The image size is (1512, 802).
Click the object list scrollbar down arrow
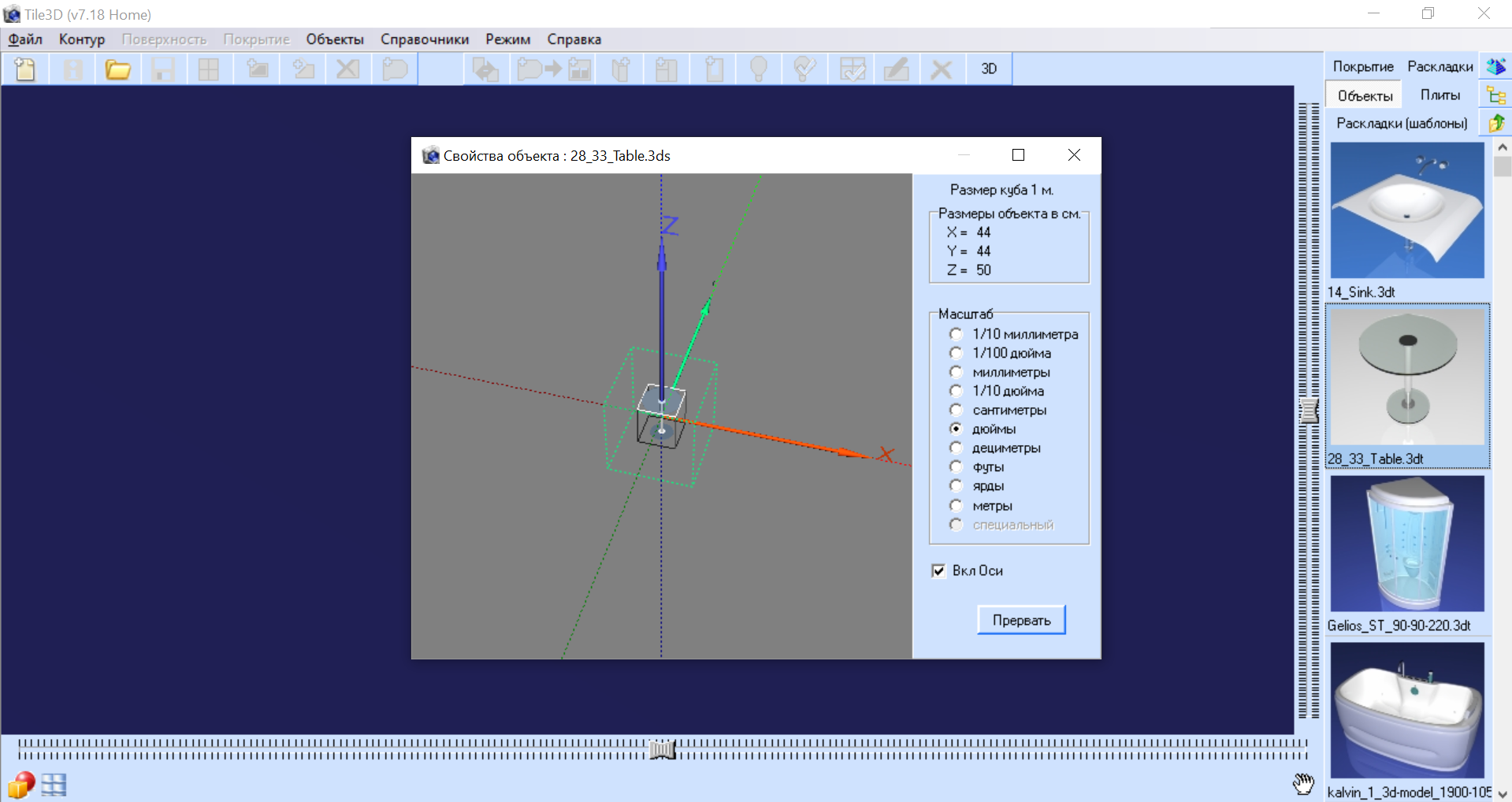(x=1503, y=793)
